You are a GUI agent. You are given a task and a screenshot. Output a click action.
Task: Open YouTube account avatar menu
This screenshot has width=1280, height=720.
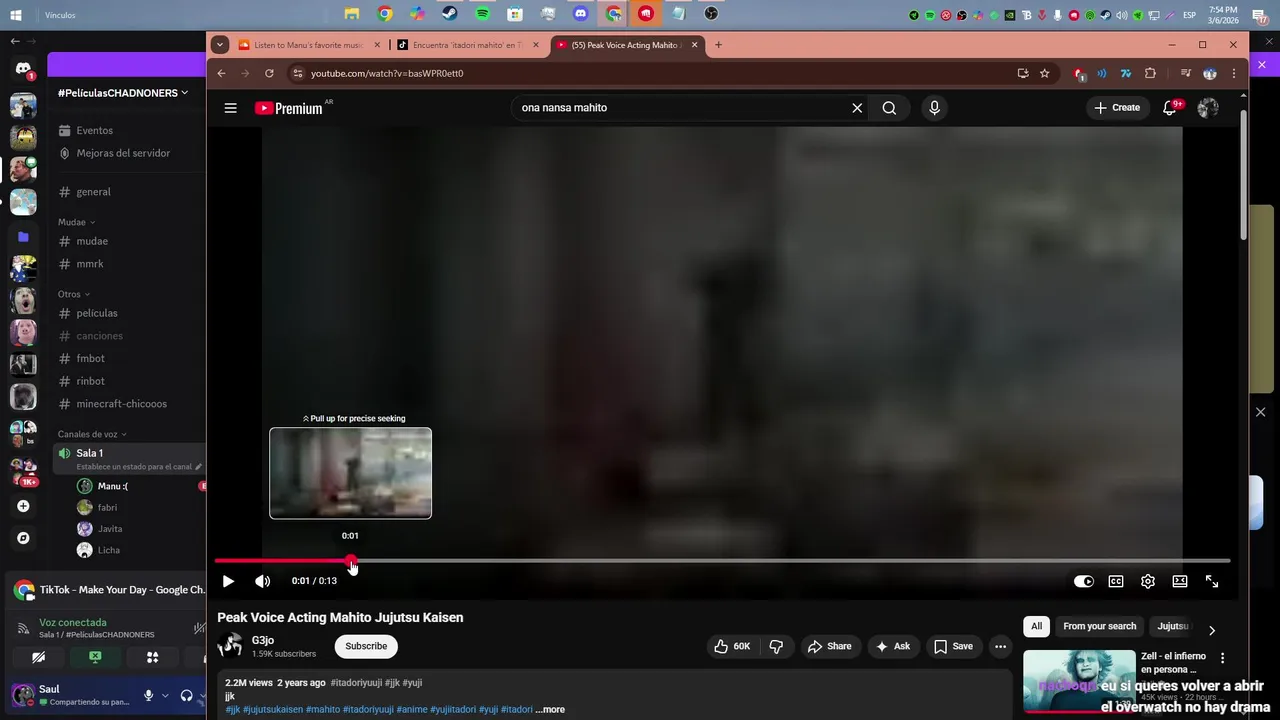coord(1208,108)
